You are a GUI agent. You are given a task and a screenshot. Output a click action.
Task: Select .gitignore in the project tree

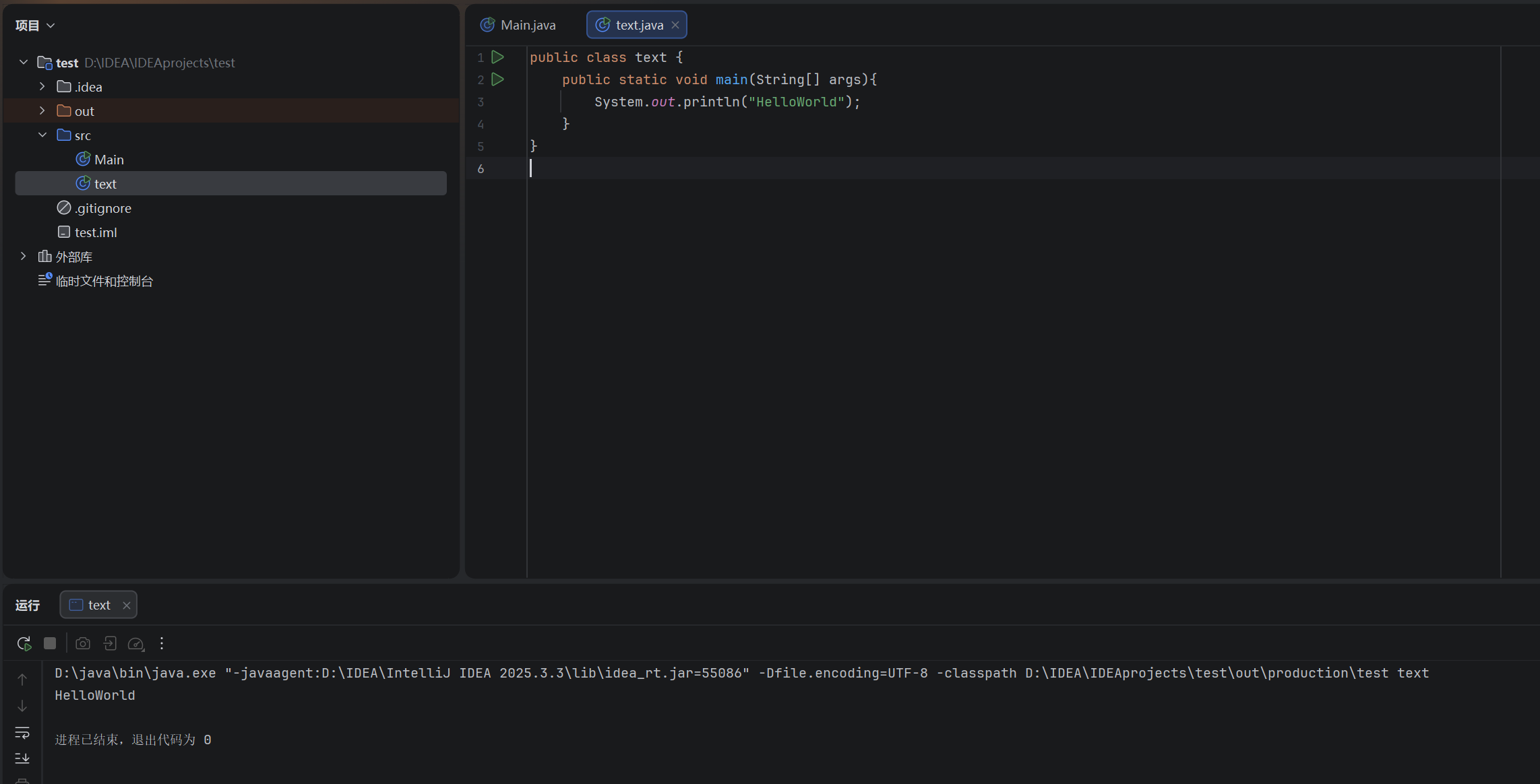[x=230, y=207]
